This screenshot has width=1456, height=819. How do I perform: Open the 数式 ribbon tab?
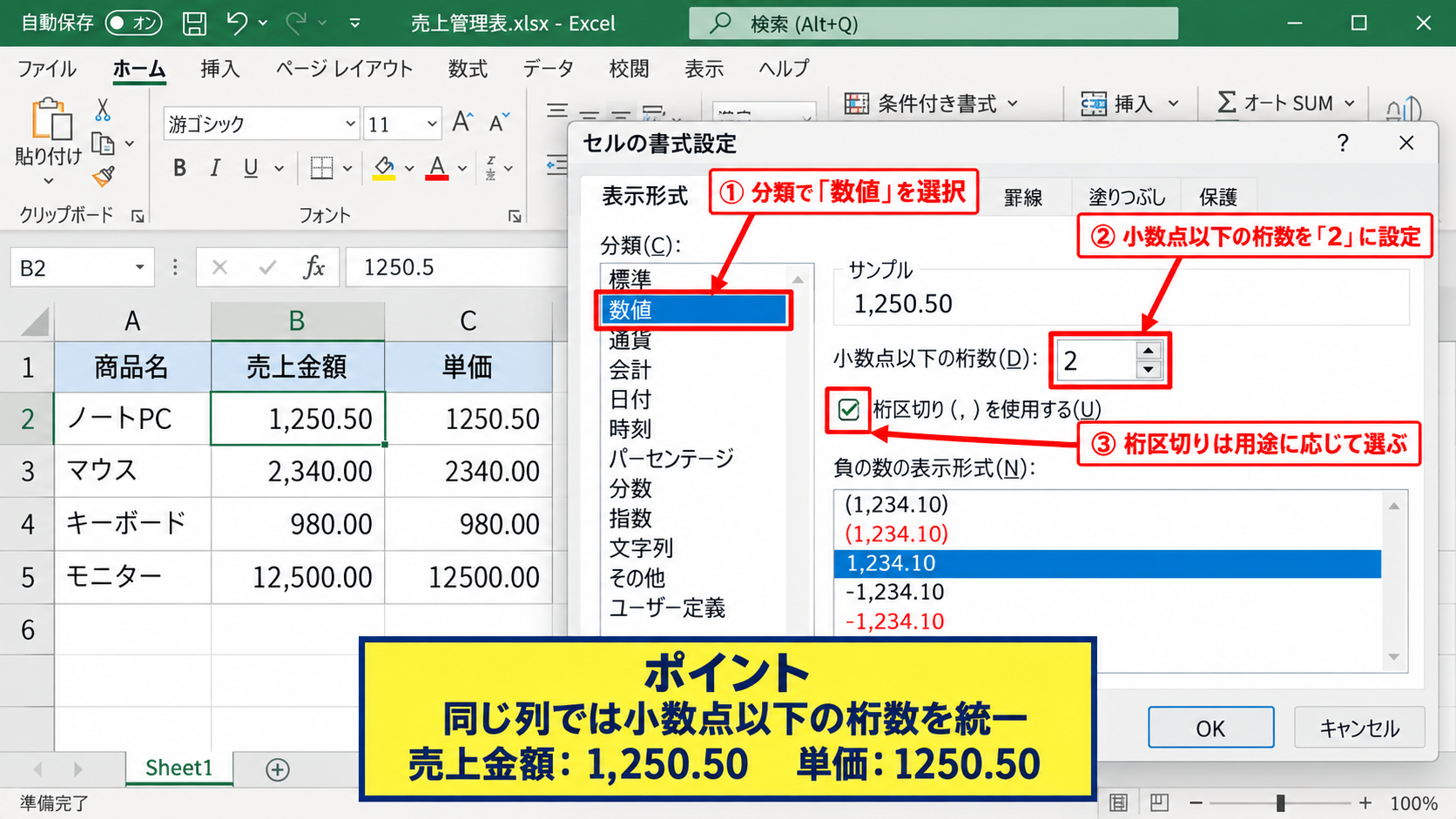(468, 69)
